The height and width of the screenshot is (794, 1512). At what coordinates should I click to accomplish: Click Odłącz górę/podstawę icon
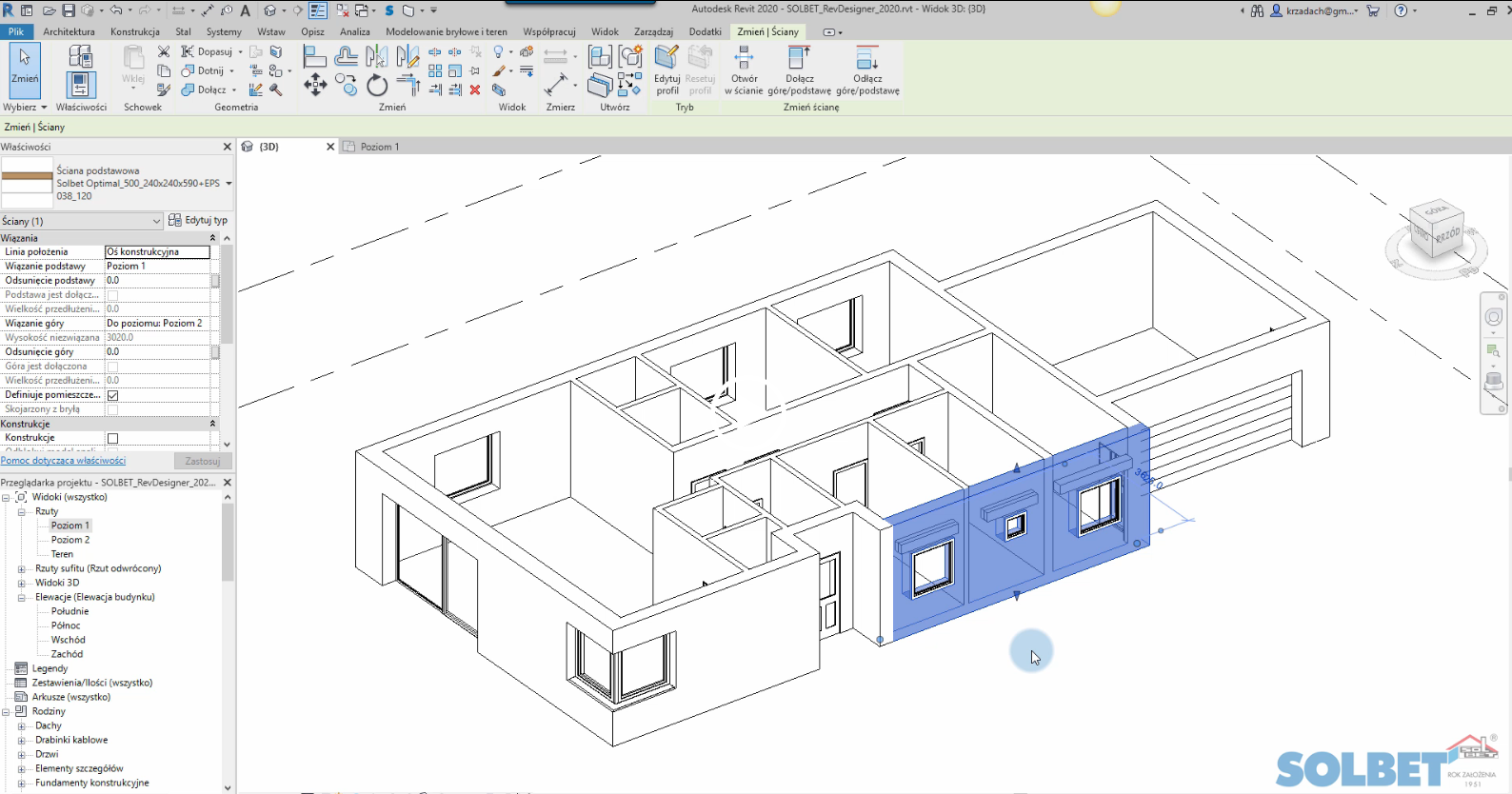(x=866, y=70)
